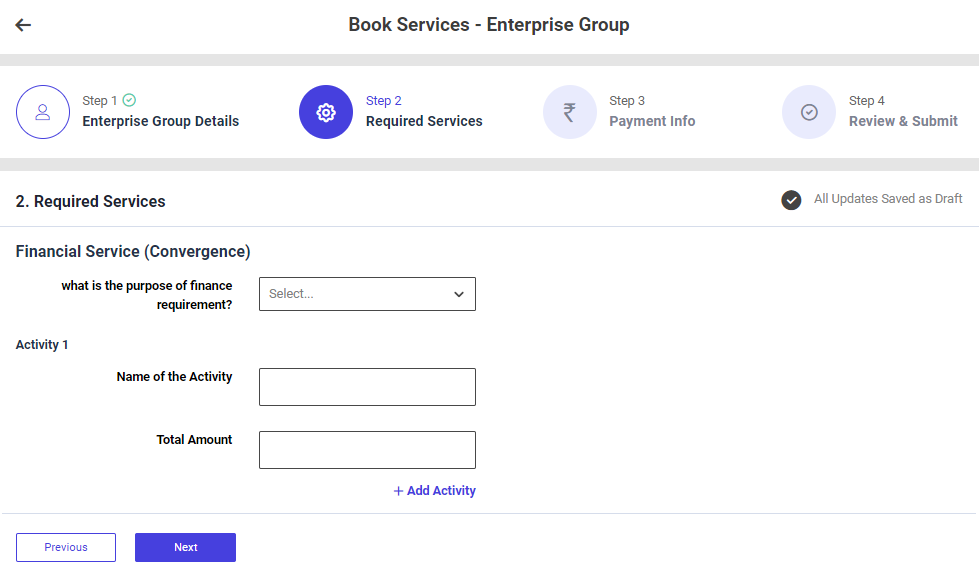Expand the Select... dropdown chevron arrow
The height and width of the screenshot is (570, 979).
click(459, 294)
